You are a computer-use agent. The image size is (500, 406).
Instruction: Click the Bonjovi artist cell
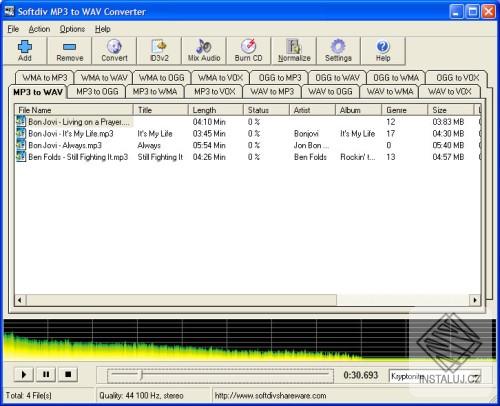point(306,134)
